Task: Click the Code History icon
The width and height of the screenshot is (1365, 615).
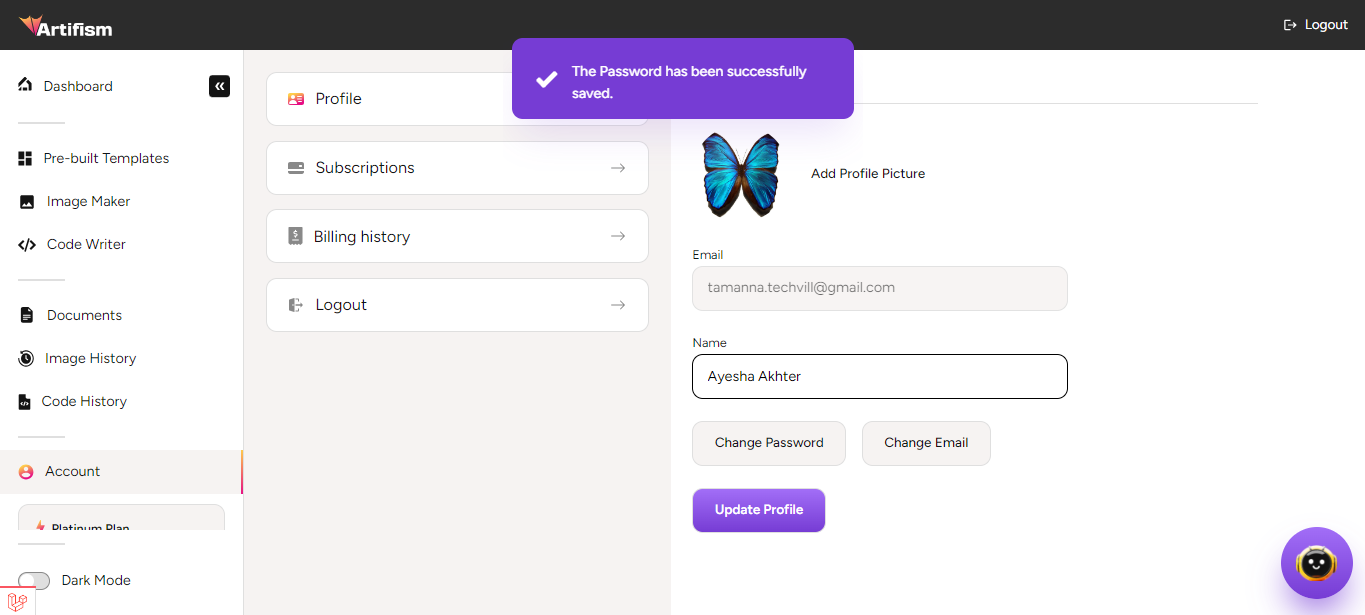Action: point(25,402)
